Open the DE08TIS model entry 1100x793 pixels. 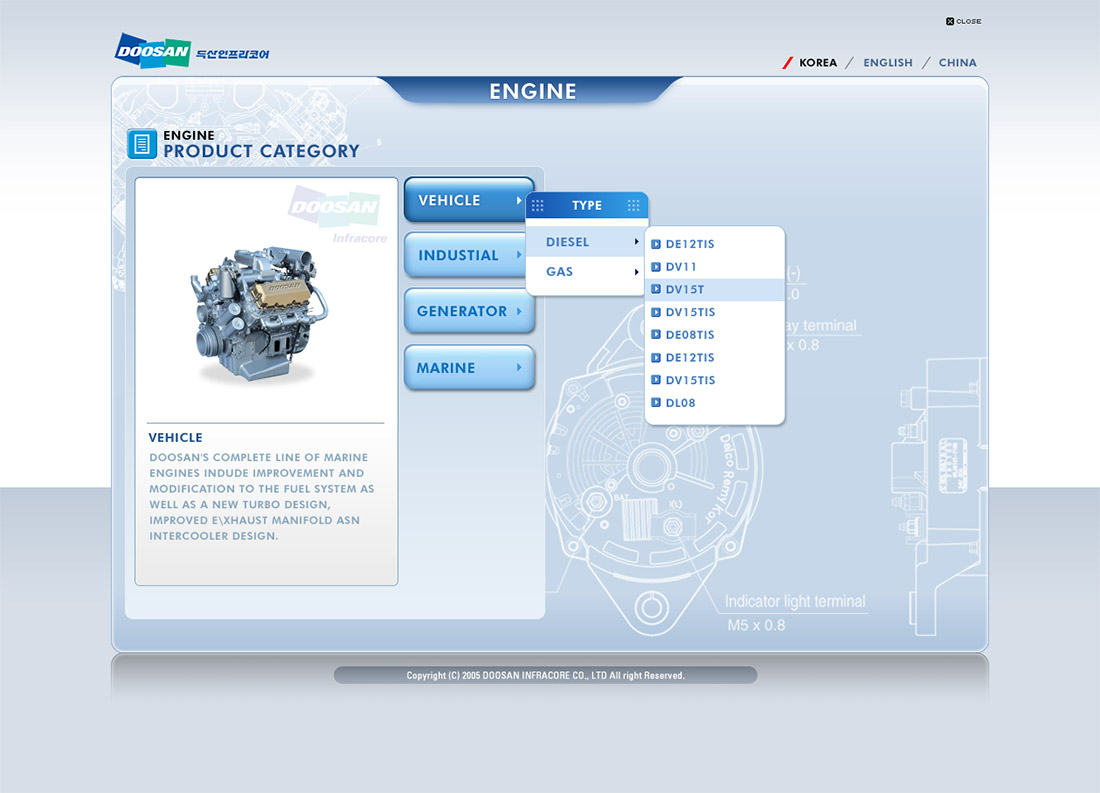tap(714, 335)
